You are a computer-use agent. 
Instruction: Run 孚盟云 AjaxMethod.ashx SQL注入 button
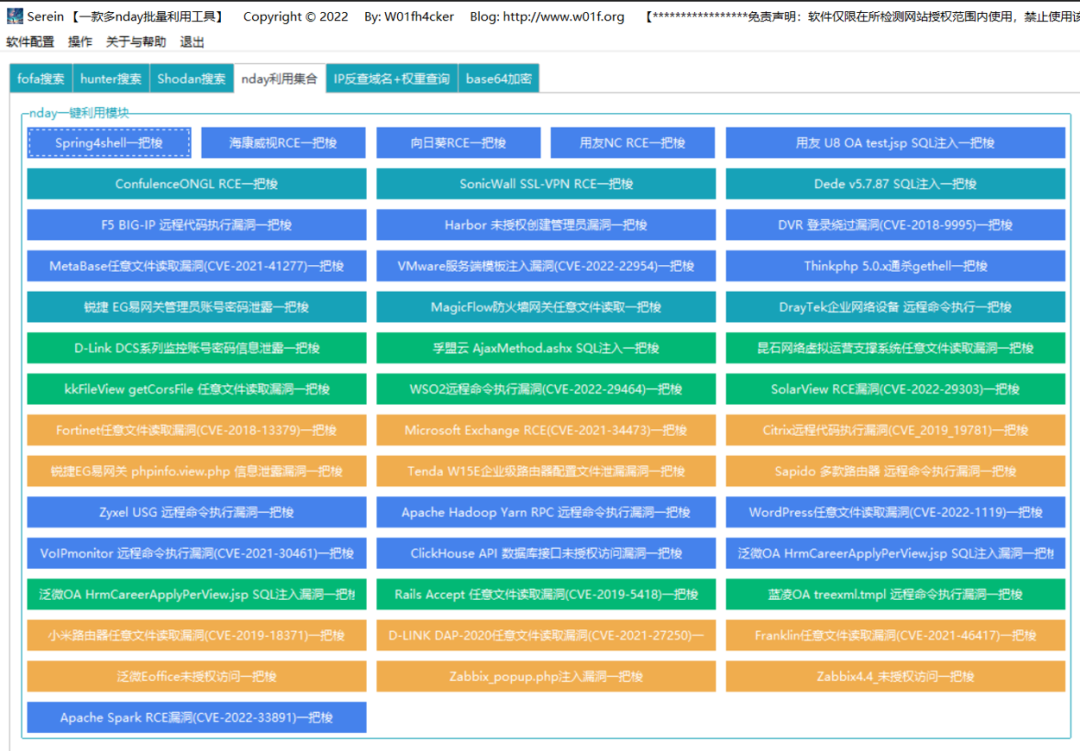546,348
